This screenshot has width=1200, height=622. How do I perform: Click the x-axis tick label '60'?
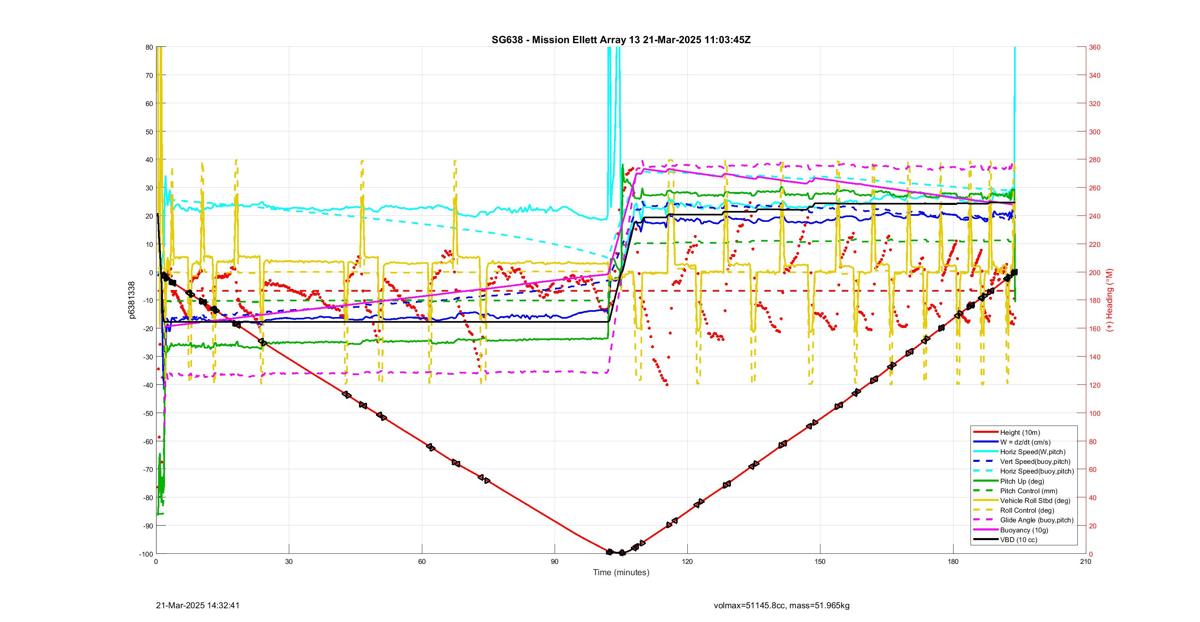(422, 562)
